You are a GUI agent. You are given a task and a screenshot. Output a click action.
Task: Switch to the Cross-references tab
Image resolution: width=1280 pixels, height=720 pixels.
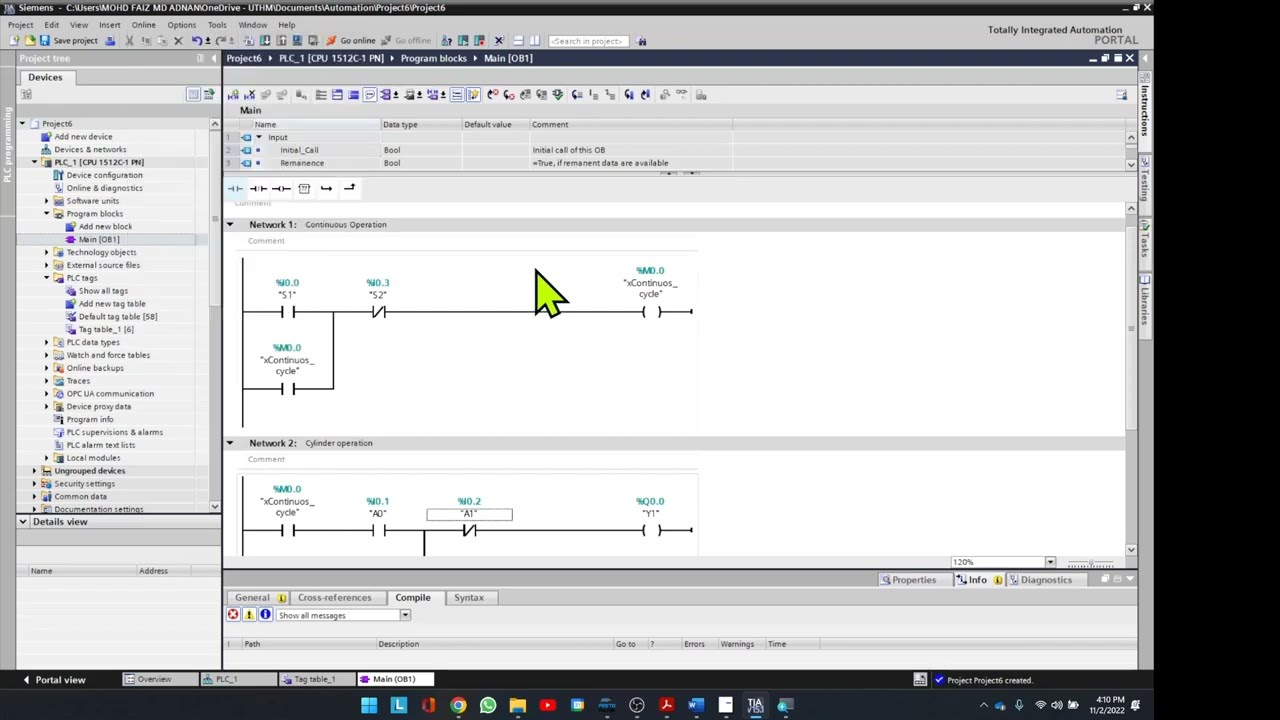(x=334, y=598)
